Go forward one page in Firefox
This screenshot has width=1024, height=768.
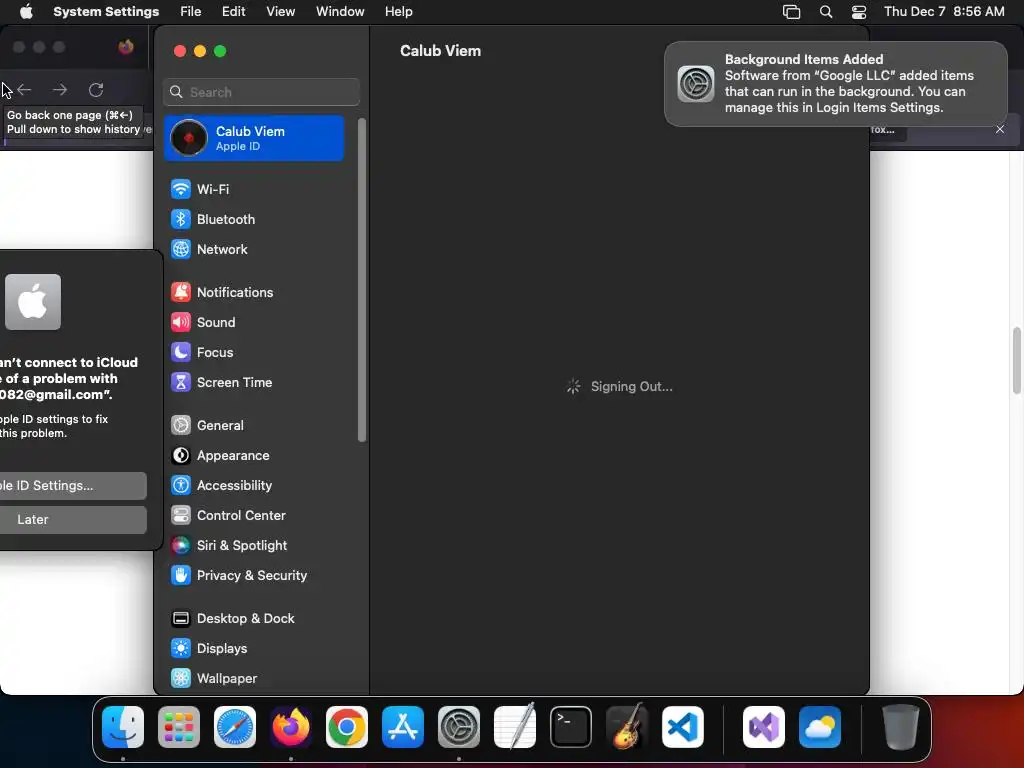click(x=60, y=89)
